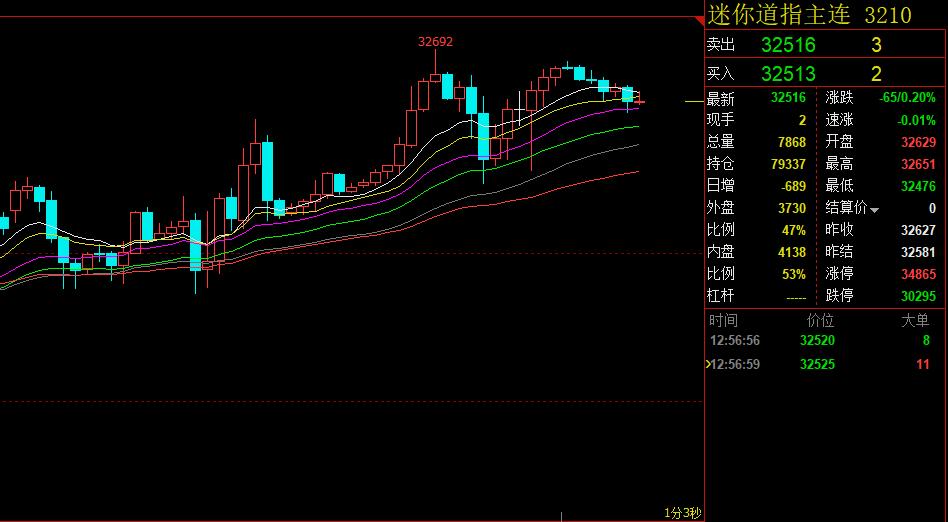Click the 跌停 price 30295

[918, 296]
